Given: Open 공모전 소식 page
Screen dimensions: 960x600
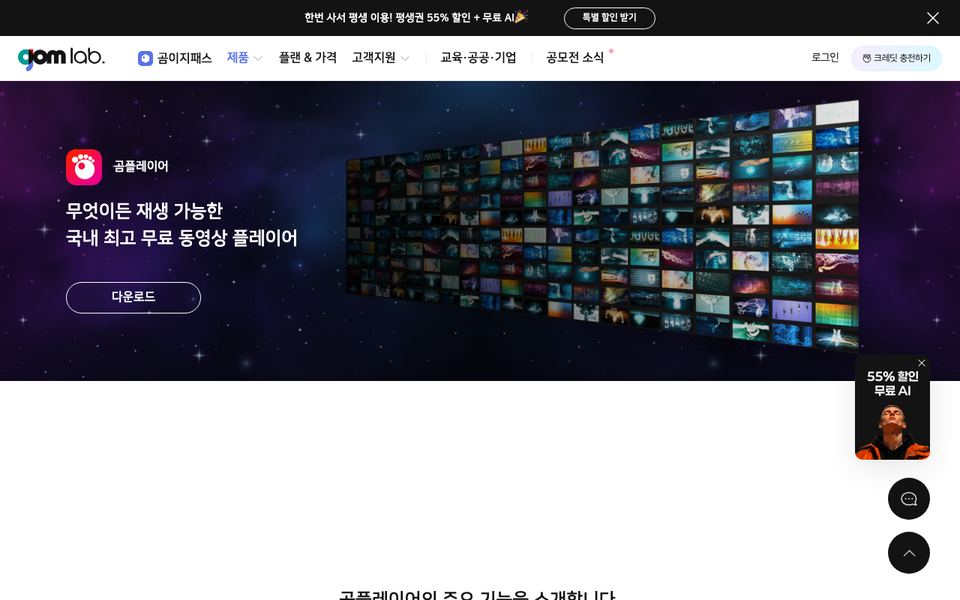Looking at the screenshot, I should point(575,58).
